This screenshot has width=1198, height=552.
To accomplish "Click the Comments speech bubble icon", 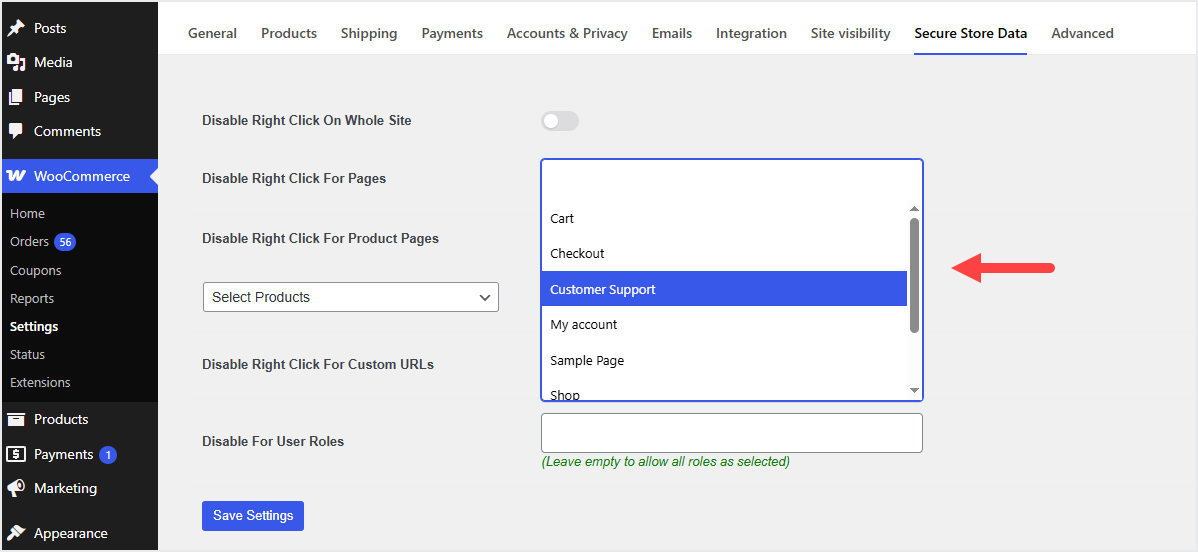I will pos(16,131).
